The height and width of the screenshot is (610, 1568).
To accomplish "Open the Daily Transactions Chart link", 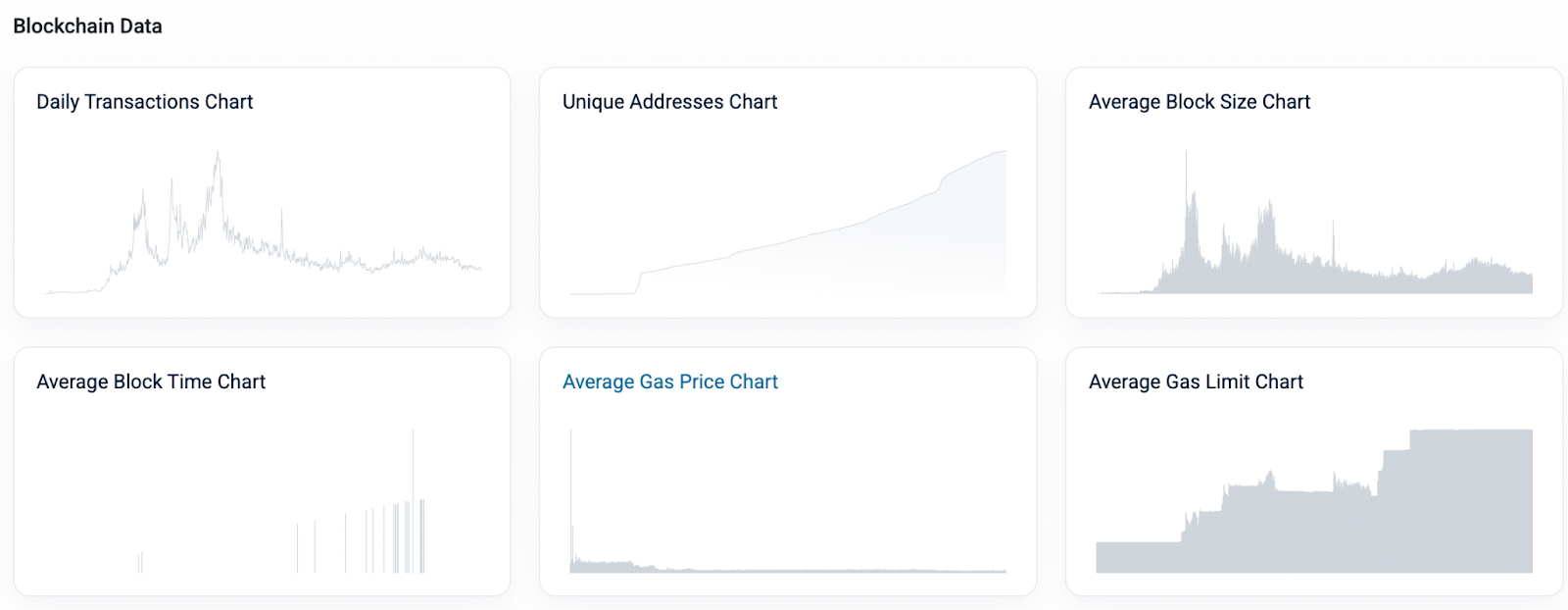I will coord(144,102).
